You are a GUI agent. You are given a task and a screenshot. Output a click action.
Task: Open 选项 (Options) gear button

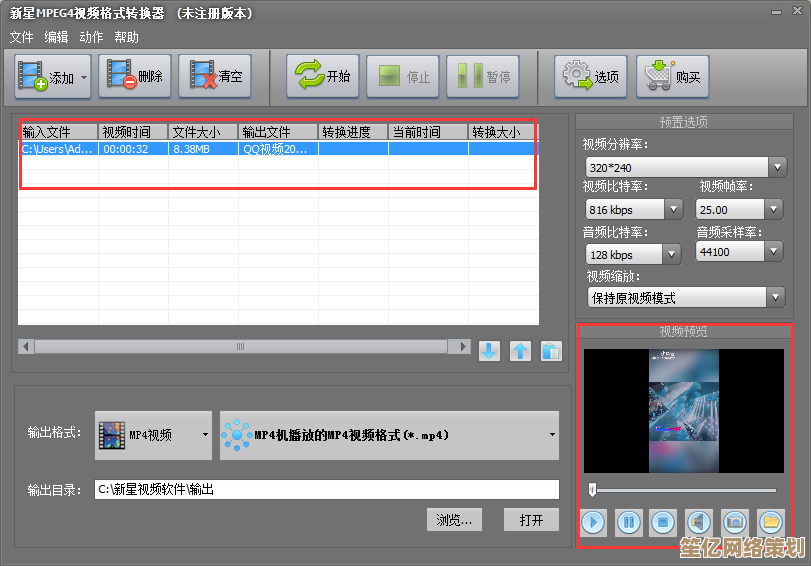click(x=591, y=77)
